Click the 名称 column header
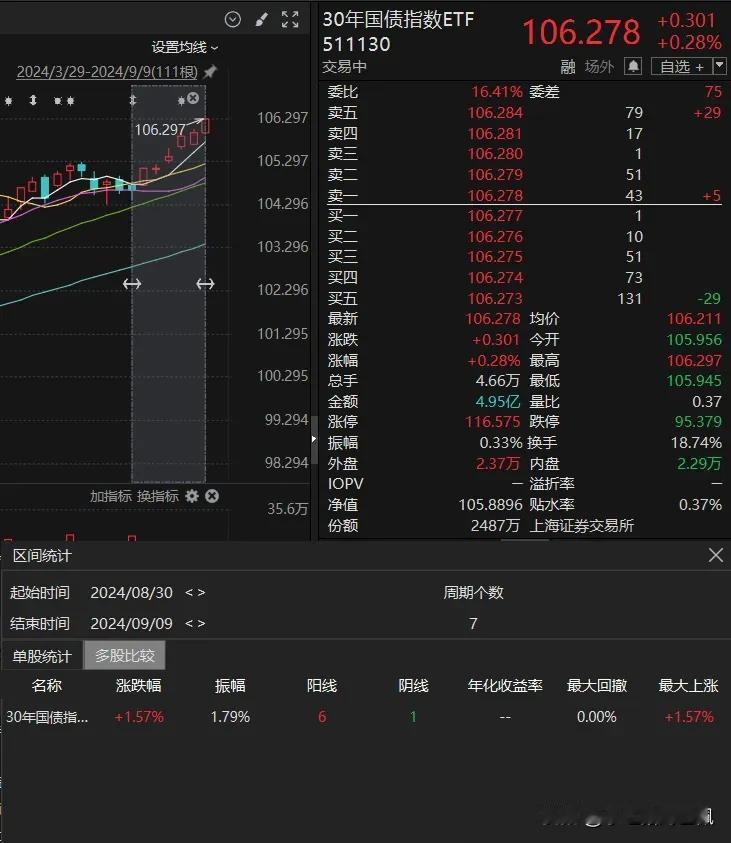Image resolution: width=731 pixels, height=843 pixels. click(47, 685)
